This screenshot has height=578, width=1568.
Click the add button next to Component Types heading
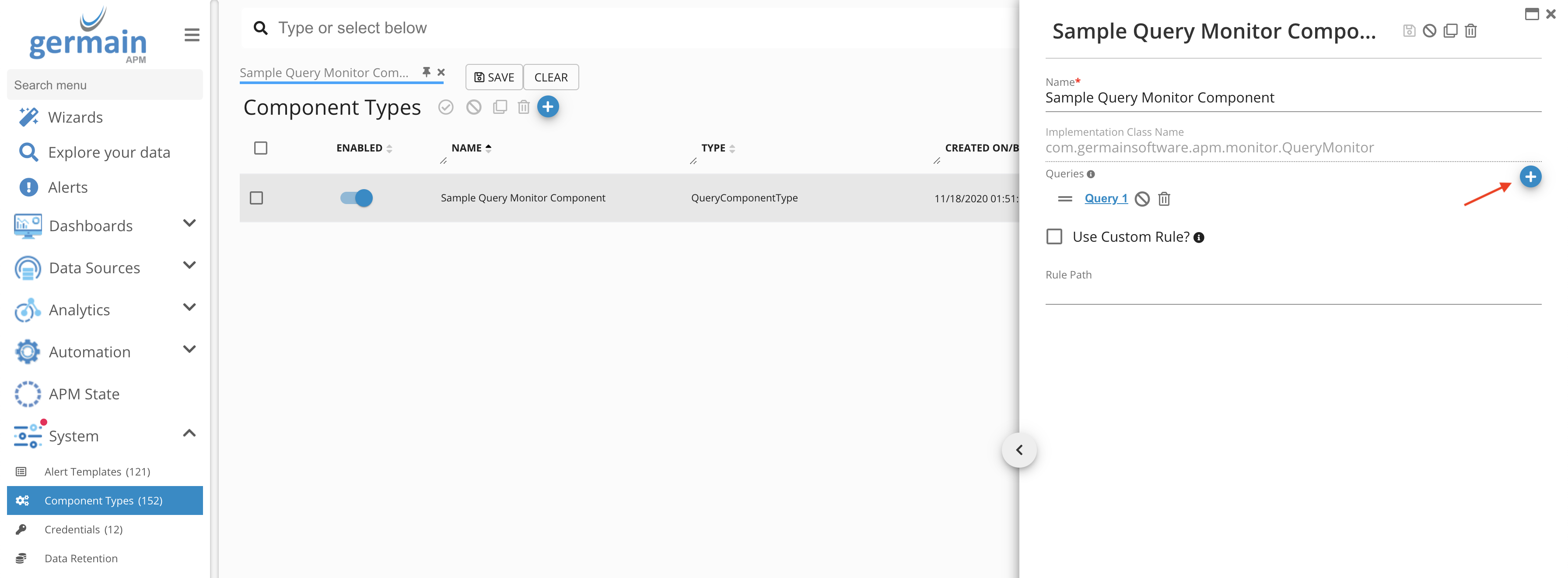tap(547, 106)
